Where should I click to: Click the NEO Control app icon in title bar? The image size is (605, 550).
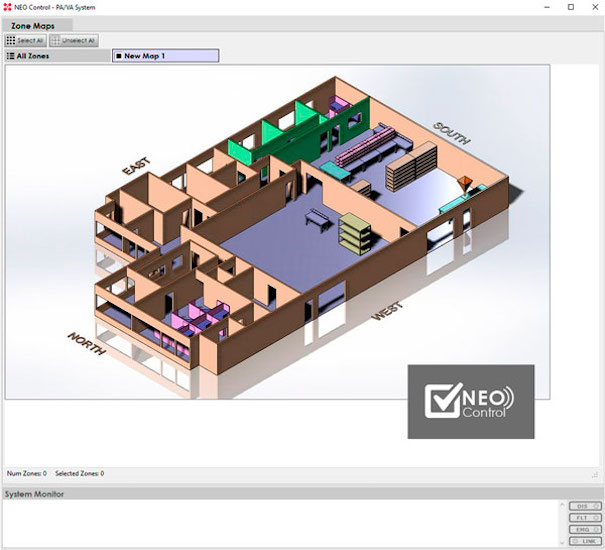pos(8,6)
